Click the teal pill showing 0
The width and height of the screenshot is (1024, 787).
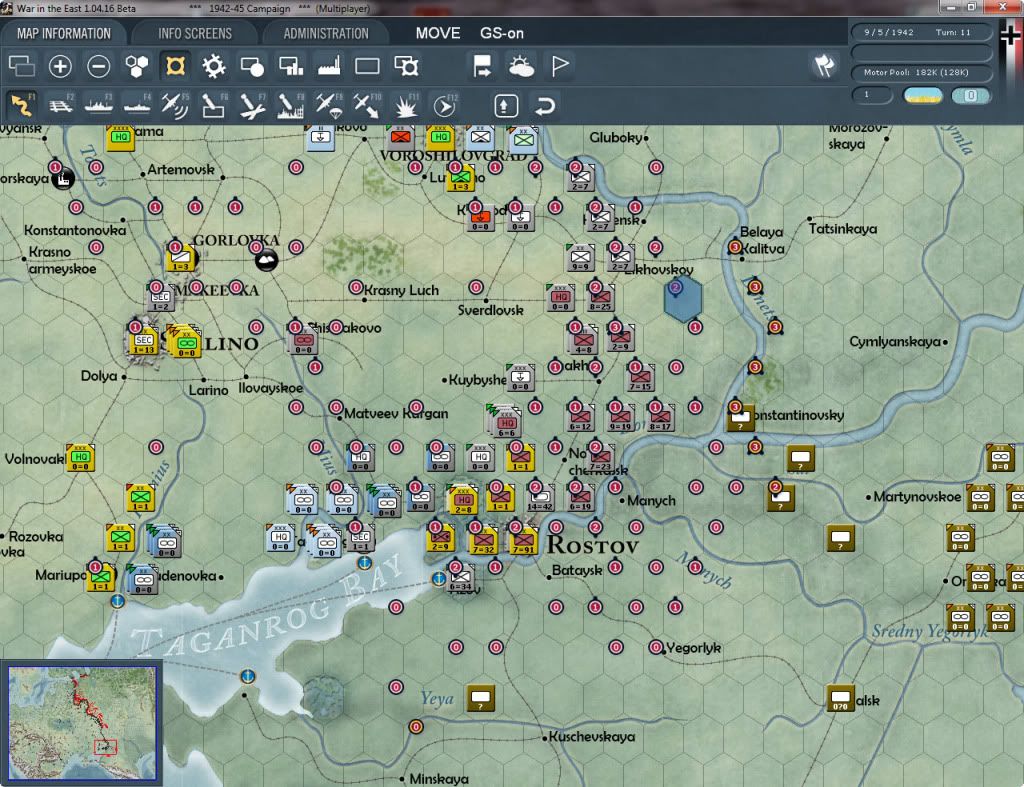click(x=971, y=95)
